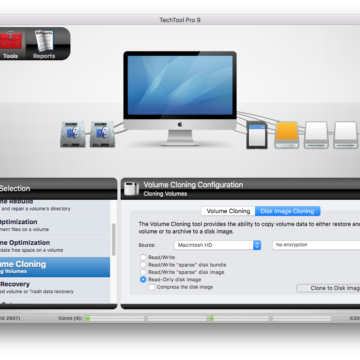The image size is (360, 360).
Task: Click the tool selection list scrollbar
Action: tap(114, 239)
